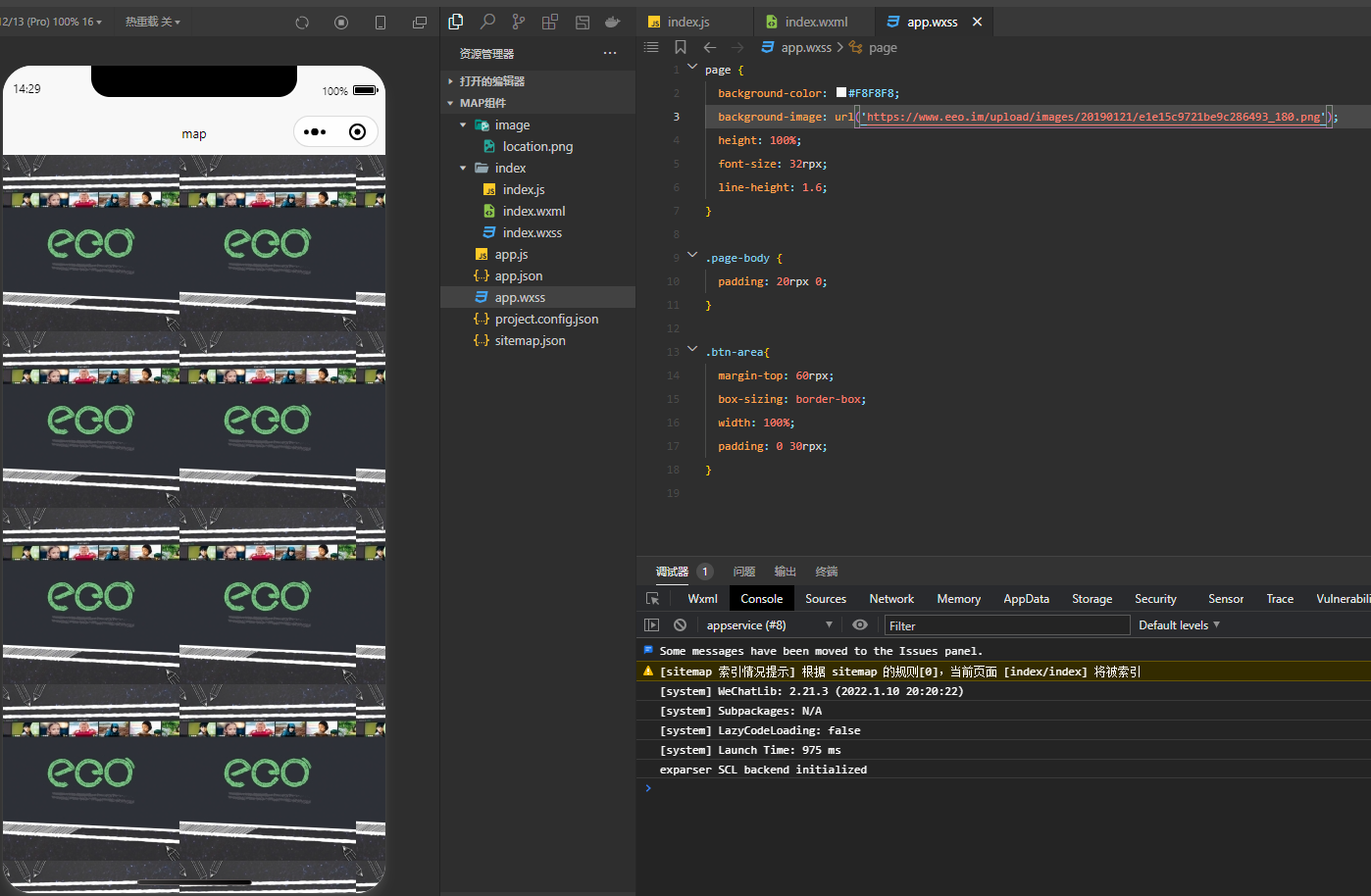The image size is (1371, 896).
Task: Click the panel layout icon beside Extensions
Action: 582,22
